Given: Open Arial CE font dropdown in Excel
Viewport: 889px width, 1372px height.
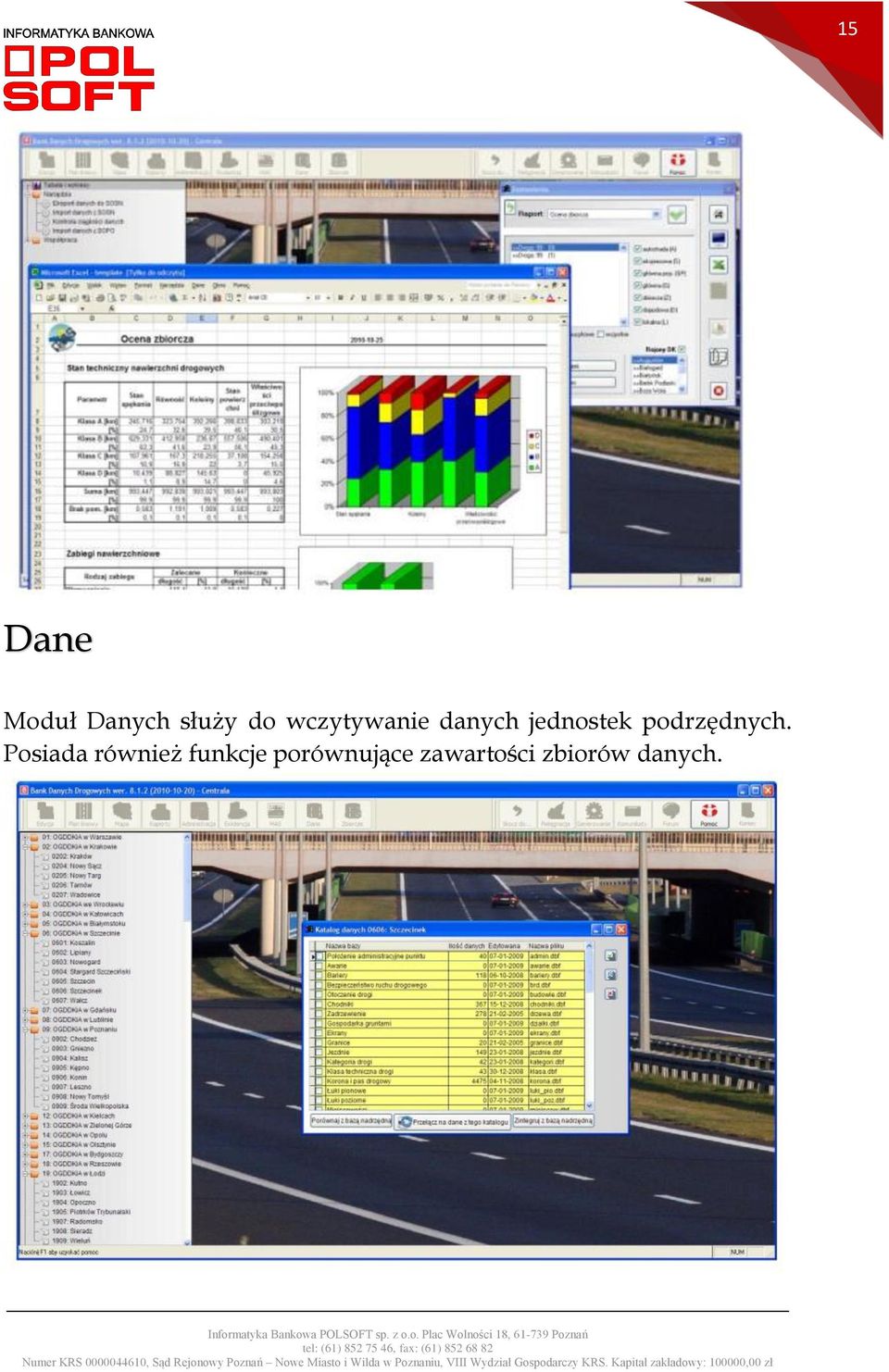Looking at the screenshot, I should [277, 297].
